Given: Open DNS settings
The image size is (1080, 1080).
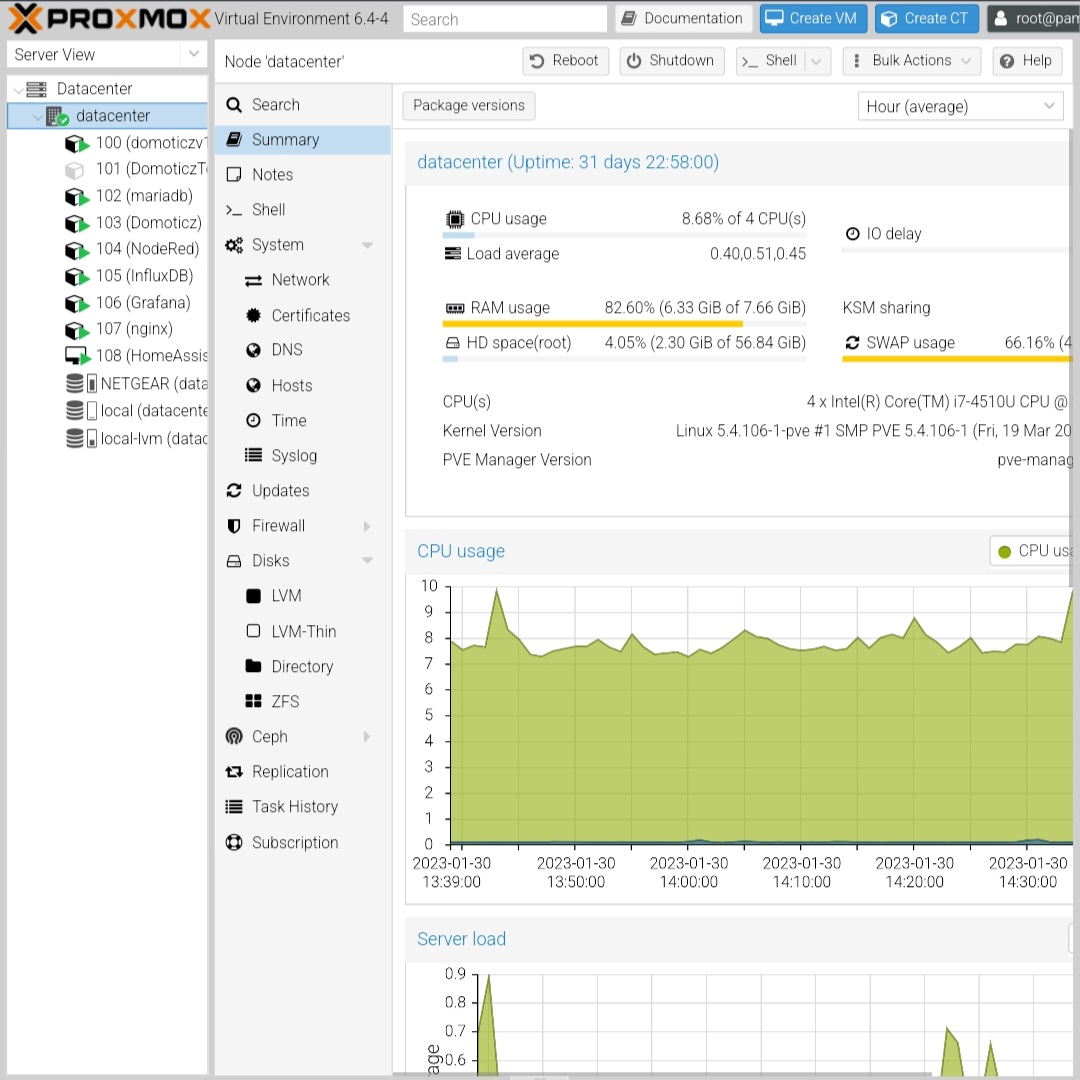Looking at the screenshot, I should pyautogui.click(x=302, y=350).
